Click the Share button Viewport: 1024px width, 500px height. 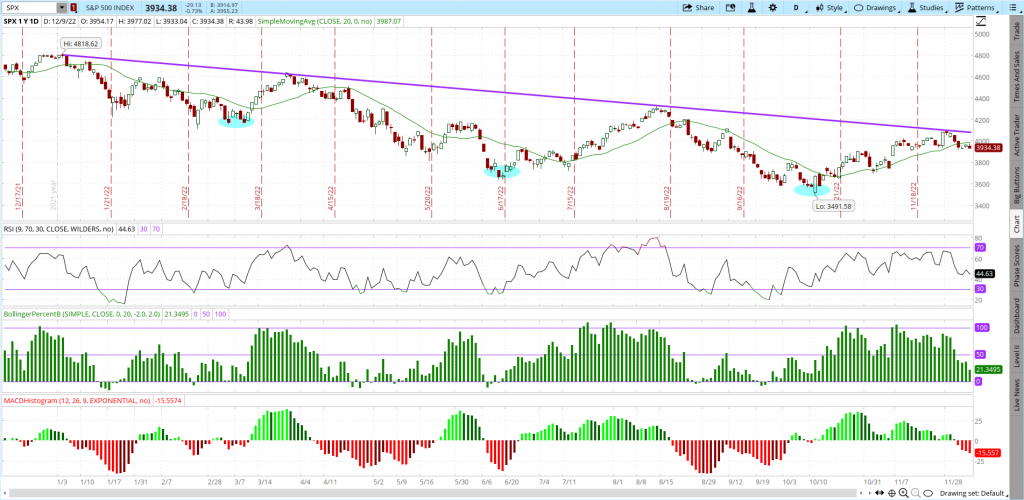[x=698, y=8]
